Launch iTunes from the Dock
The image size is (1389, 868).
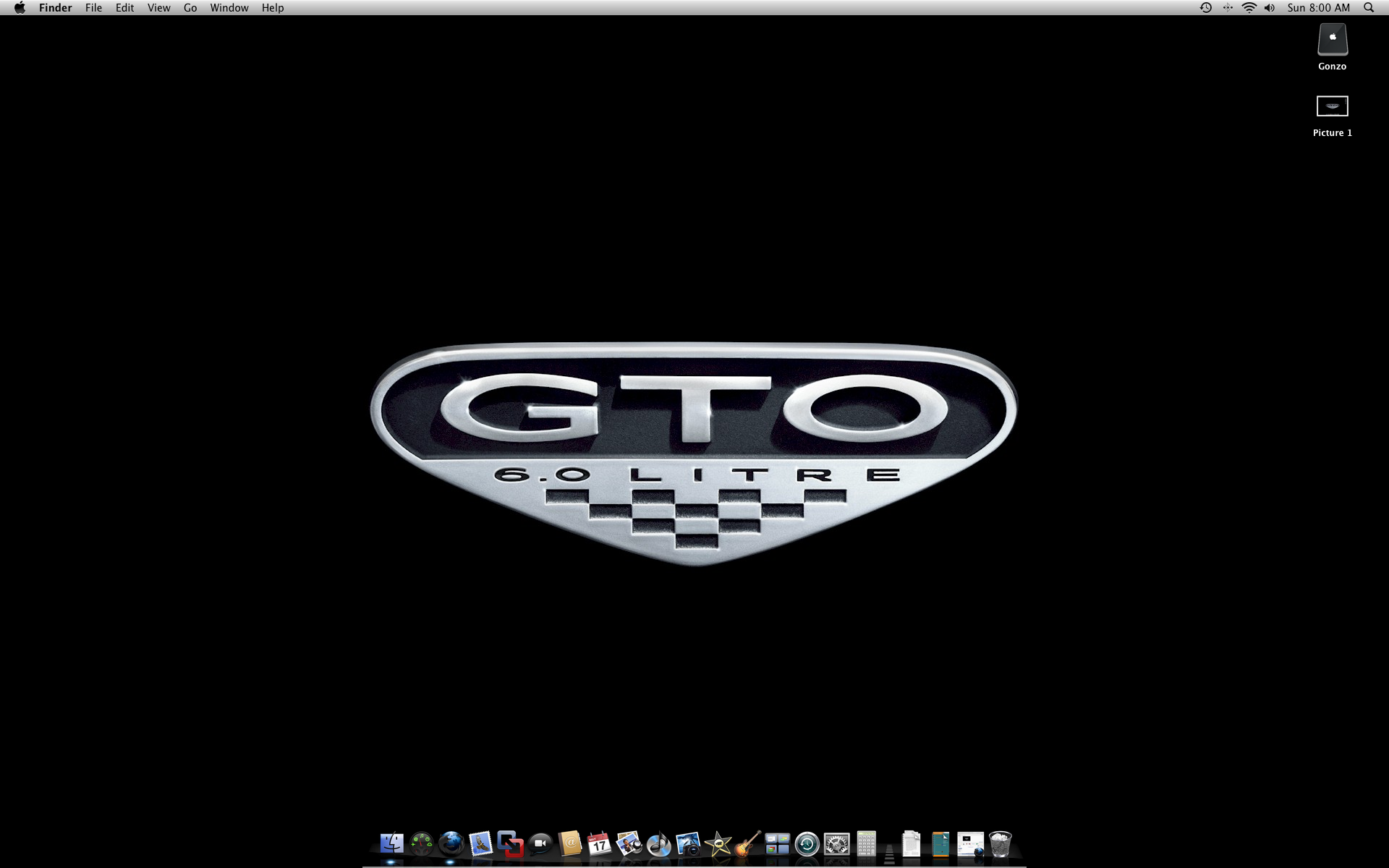point(658,843)
